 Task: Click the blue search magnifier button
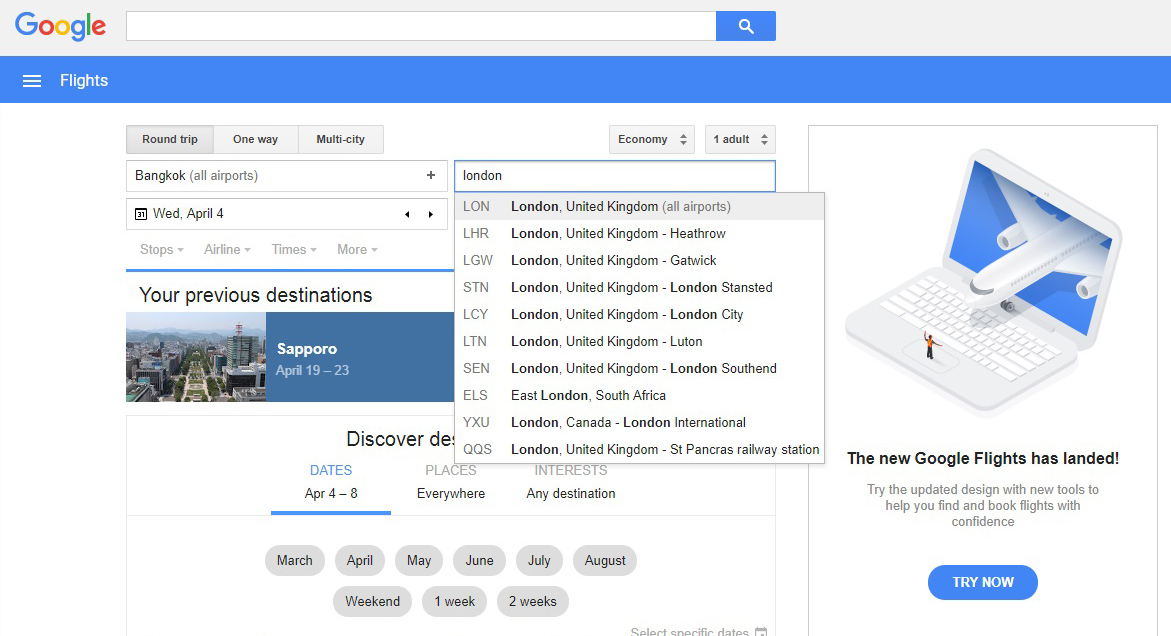pos(745,26)
